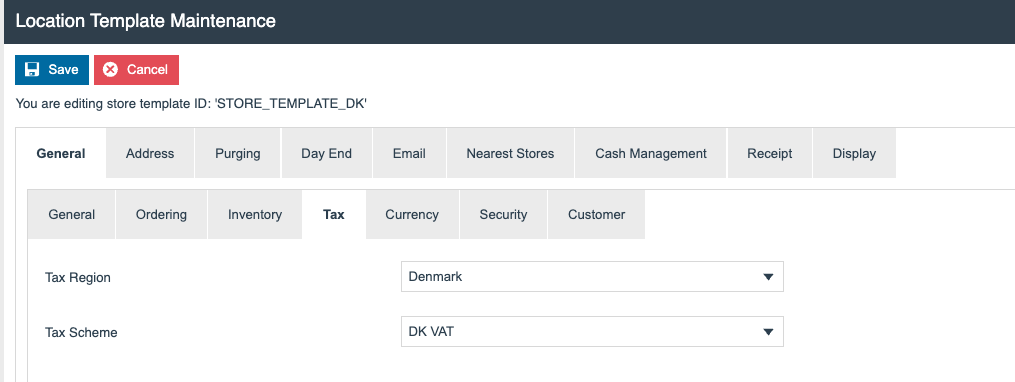Open the Tax Region dropdown arrow
The height and width of the screenshot is (382, 1015).
[768, 277]
